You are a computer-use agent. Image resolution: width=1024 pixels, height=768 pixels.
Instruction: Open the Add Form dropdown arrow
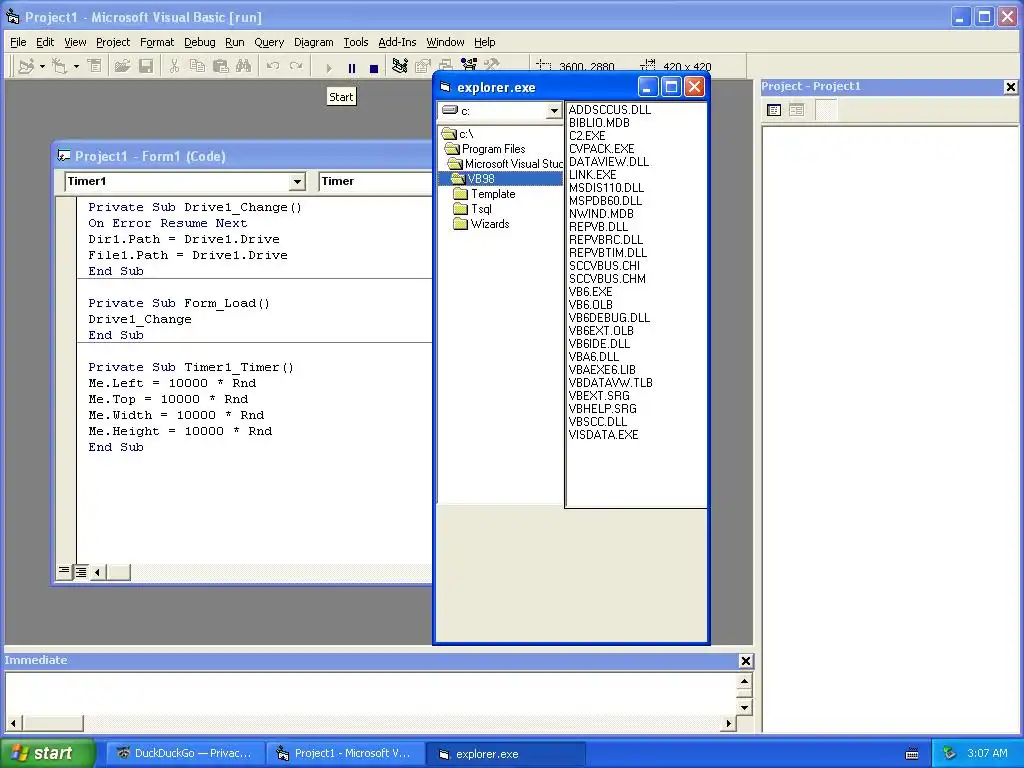[x=76, y=66]
